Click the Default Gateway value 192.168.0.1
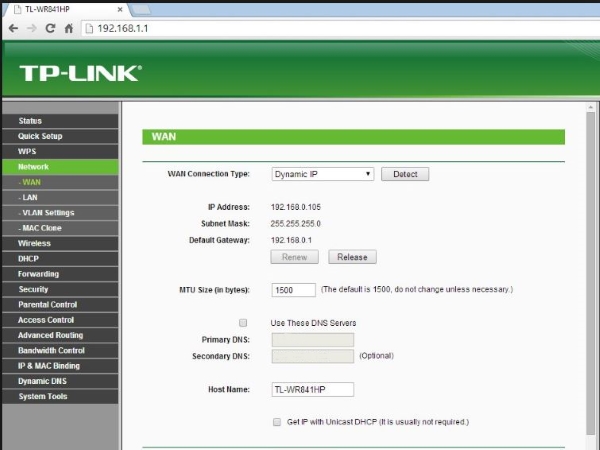 pyautogui.click(x=291, y=240)
